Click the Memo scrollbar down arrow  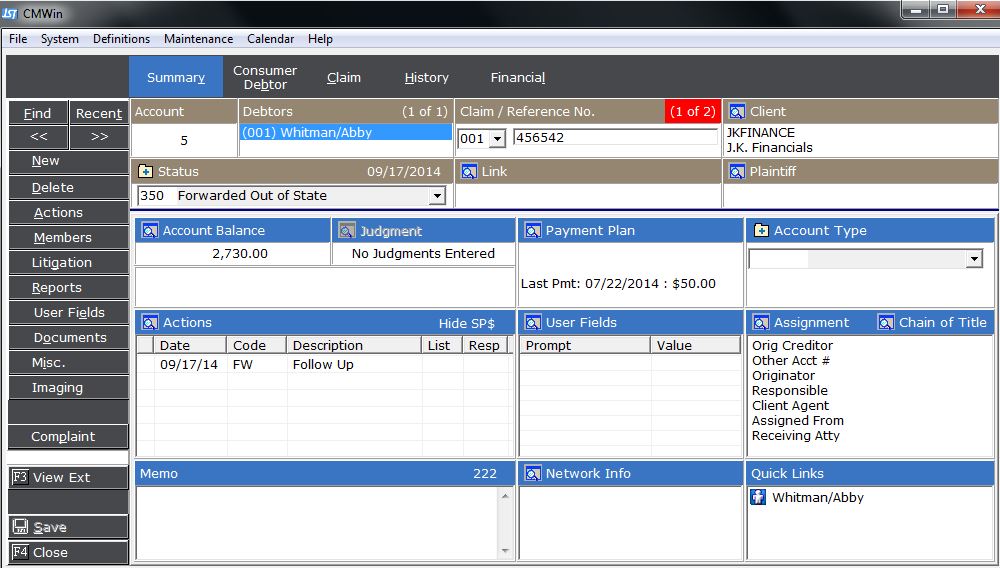pos(506,551)
